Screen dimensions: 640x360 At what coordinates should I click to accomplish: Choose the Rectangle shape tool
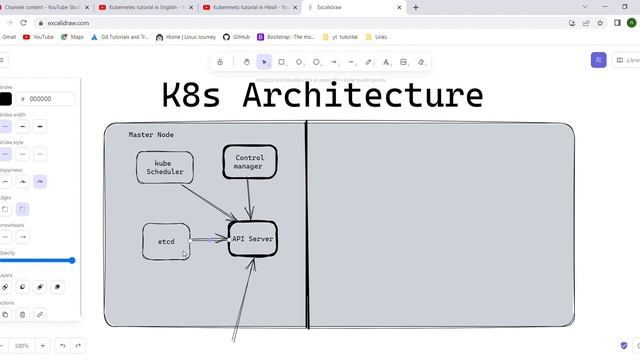pos(282,62)
